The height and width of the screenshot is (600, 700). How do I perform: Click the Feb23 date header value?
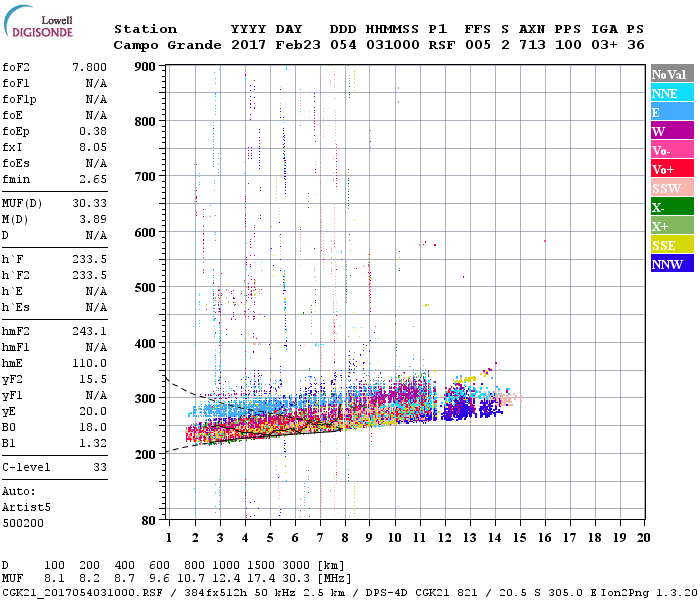coord(298,45)
